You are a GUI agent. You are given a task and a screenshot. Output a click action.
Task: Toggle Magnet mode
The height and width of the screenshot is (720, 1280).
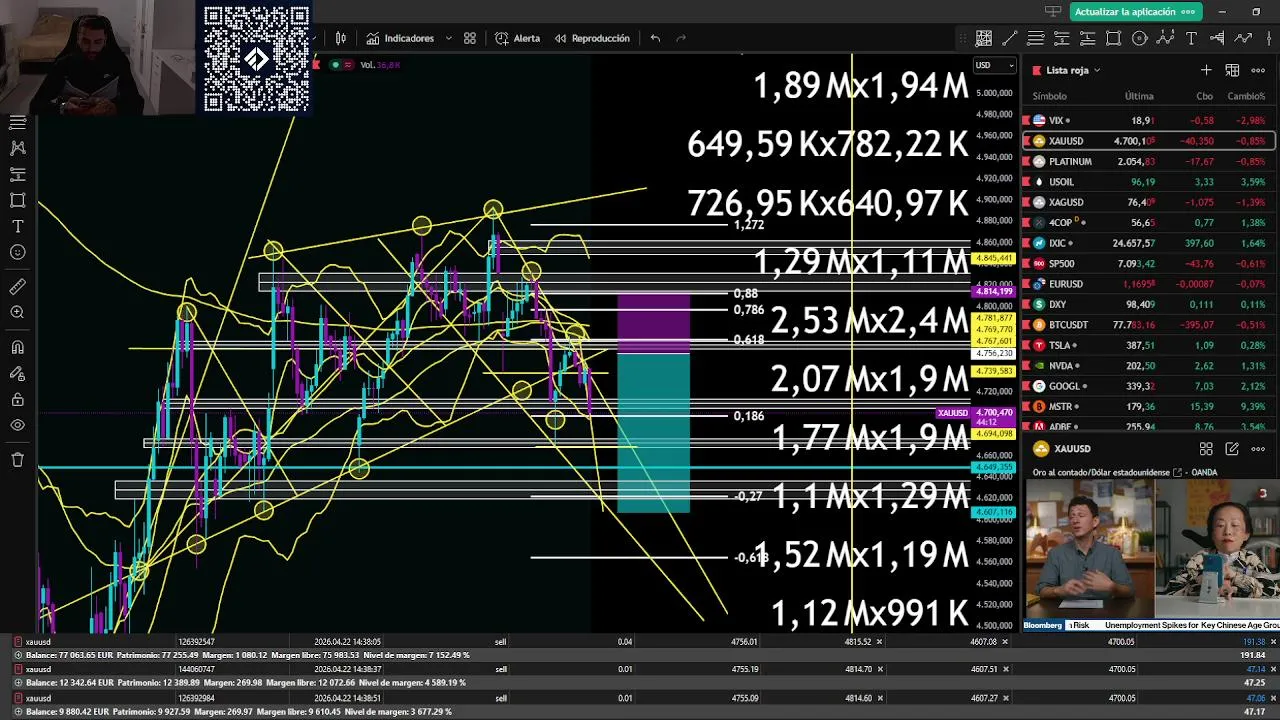(x=17, y=348)
